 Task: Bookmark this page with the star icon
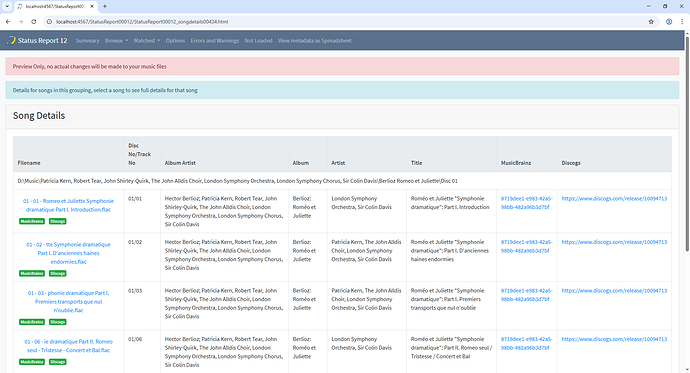pyautogui.click(x=651, y=22)
